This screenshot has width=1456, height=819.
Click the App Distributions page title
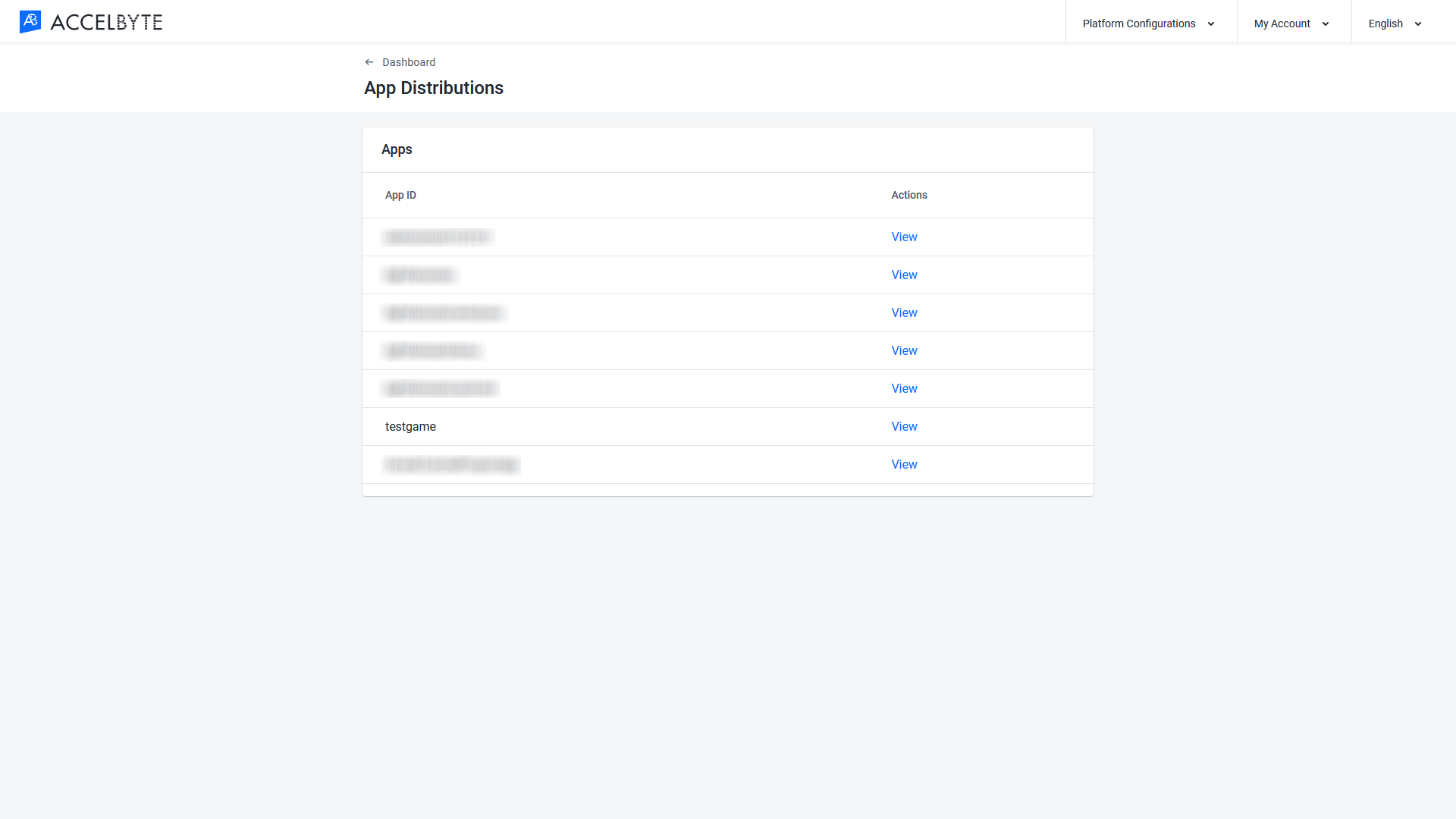[x=434, y=88]
